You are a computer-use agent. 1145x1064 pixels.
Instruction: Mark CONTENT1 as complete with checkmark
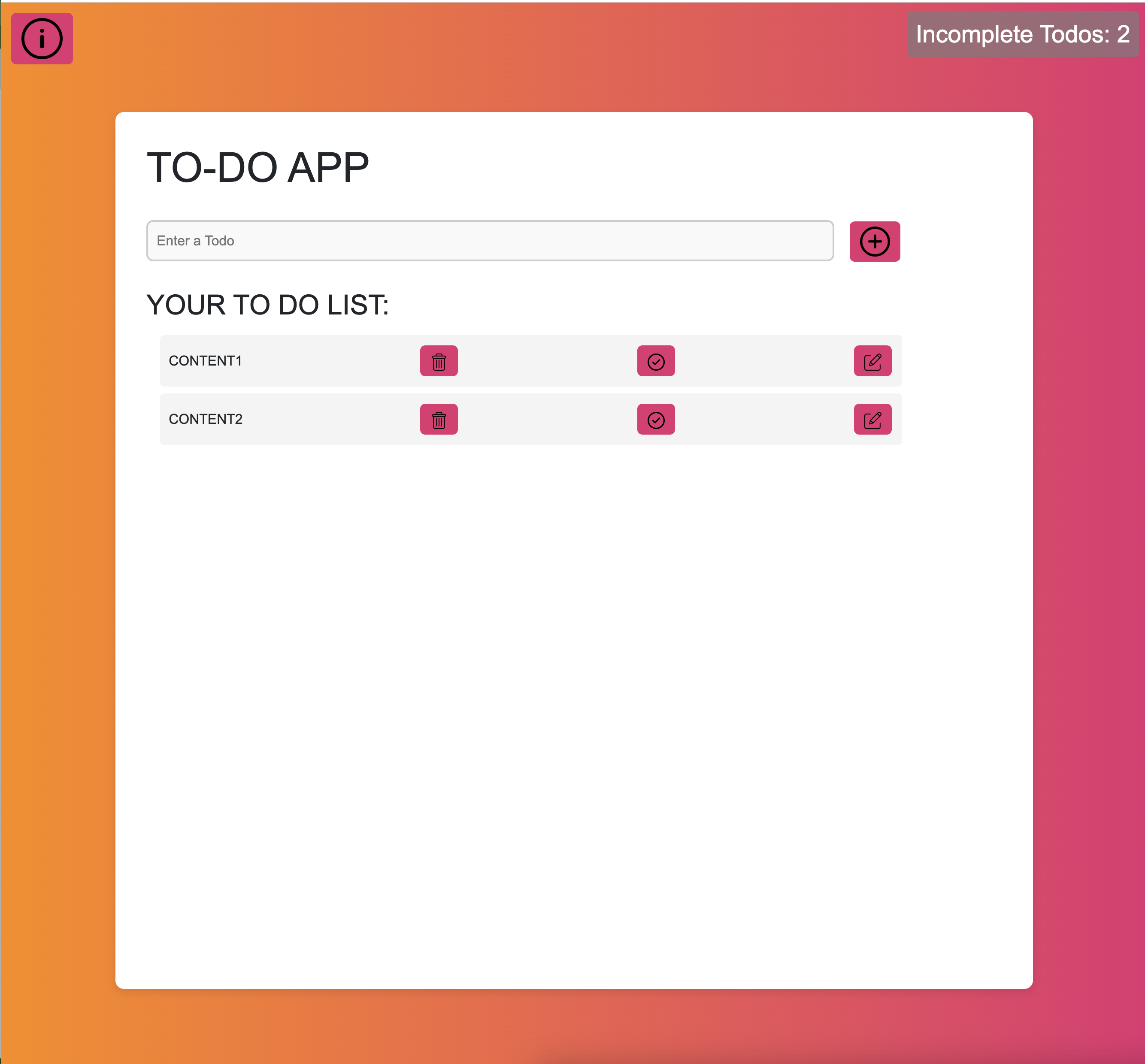coord(656,361)
